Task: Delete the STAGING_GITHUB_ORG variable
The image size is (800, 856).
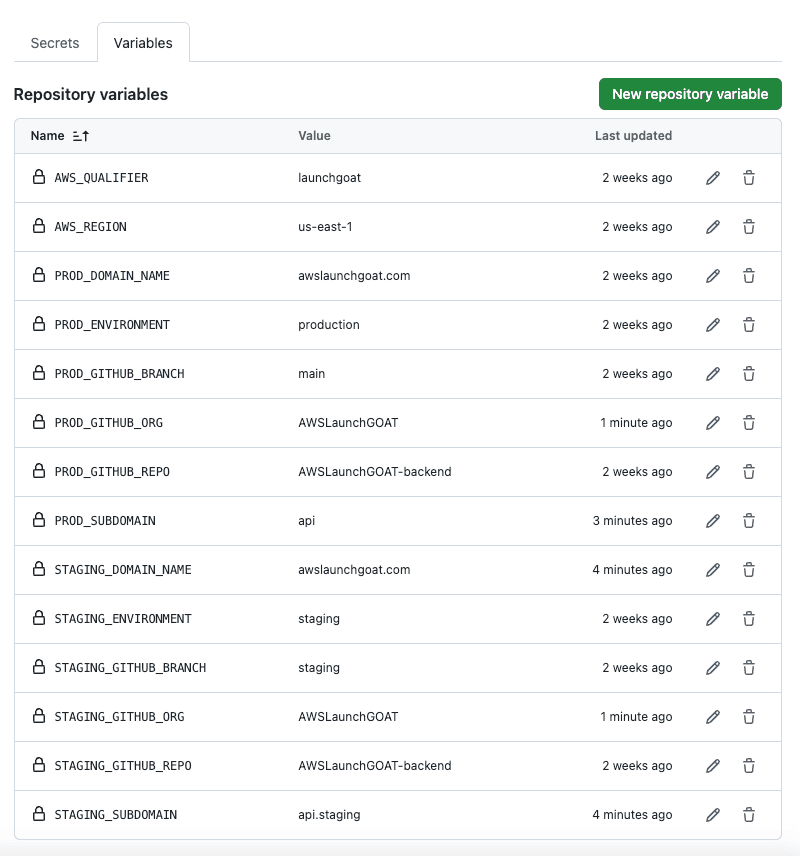Action: [749, 717]
